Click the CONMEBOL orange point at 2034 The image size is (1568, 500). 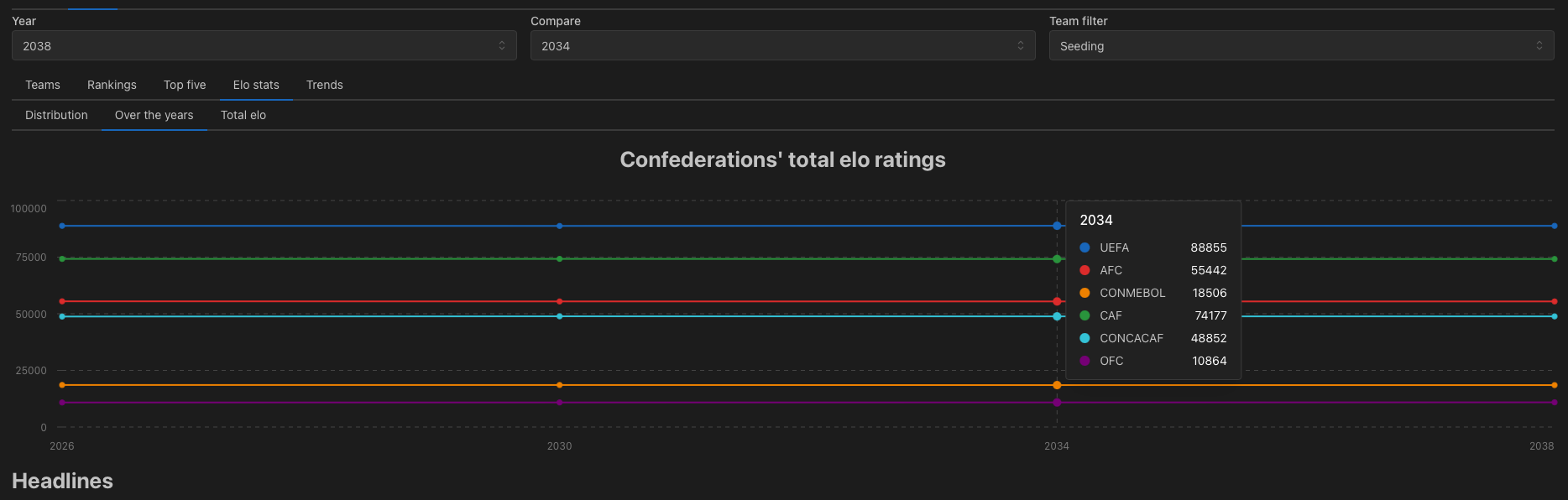pyautogui.click(x=1057, y=385)
